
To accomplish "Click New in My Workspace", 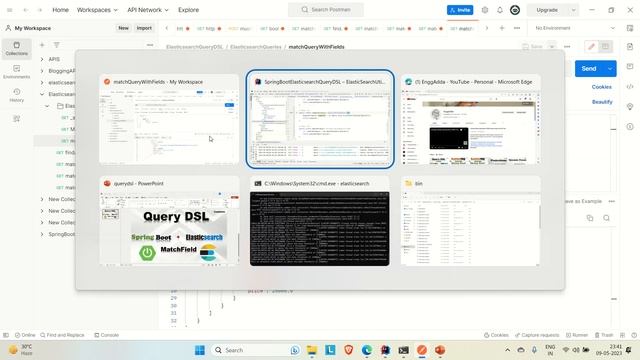I will 123,28.
